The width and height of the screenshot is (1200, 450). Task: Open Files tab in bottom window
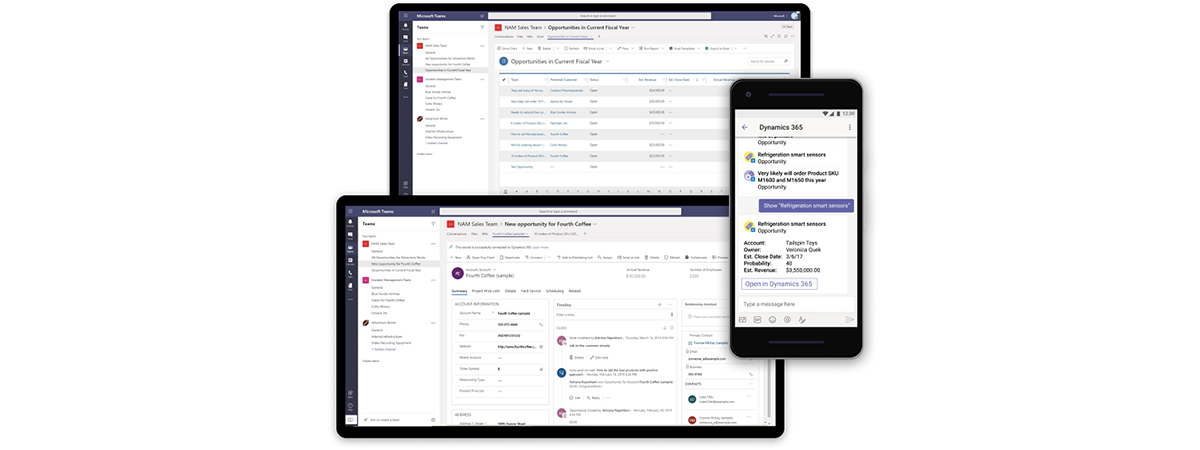click(x=474, y=233)
